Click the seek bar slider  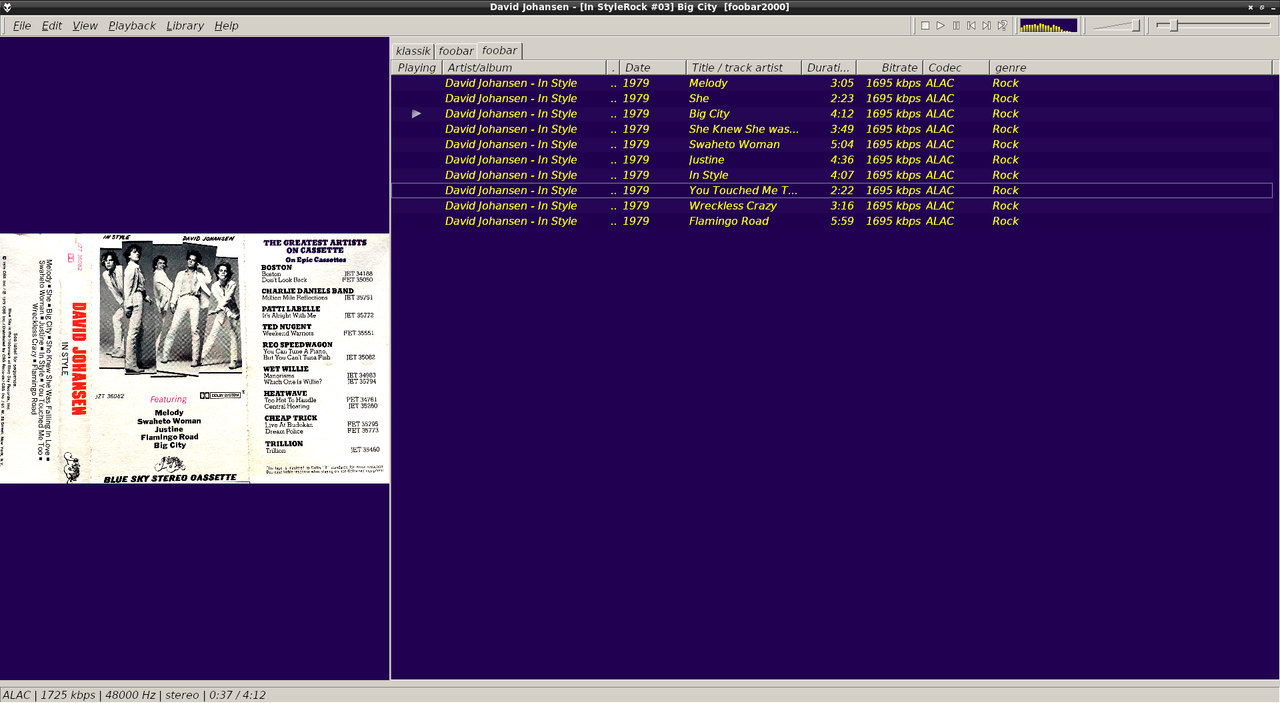coord(1213,25)
